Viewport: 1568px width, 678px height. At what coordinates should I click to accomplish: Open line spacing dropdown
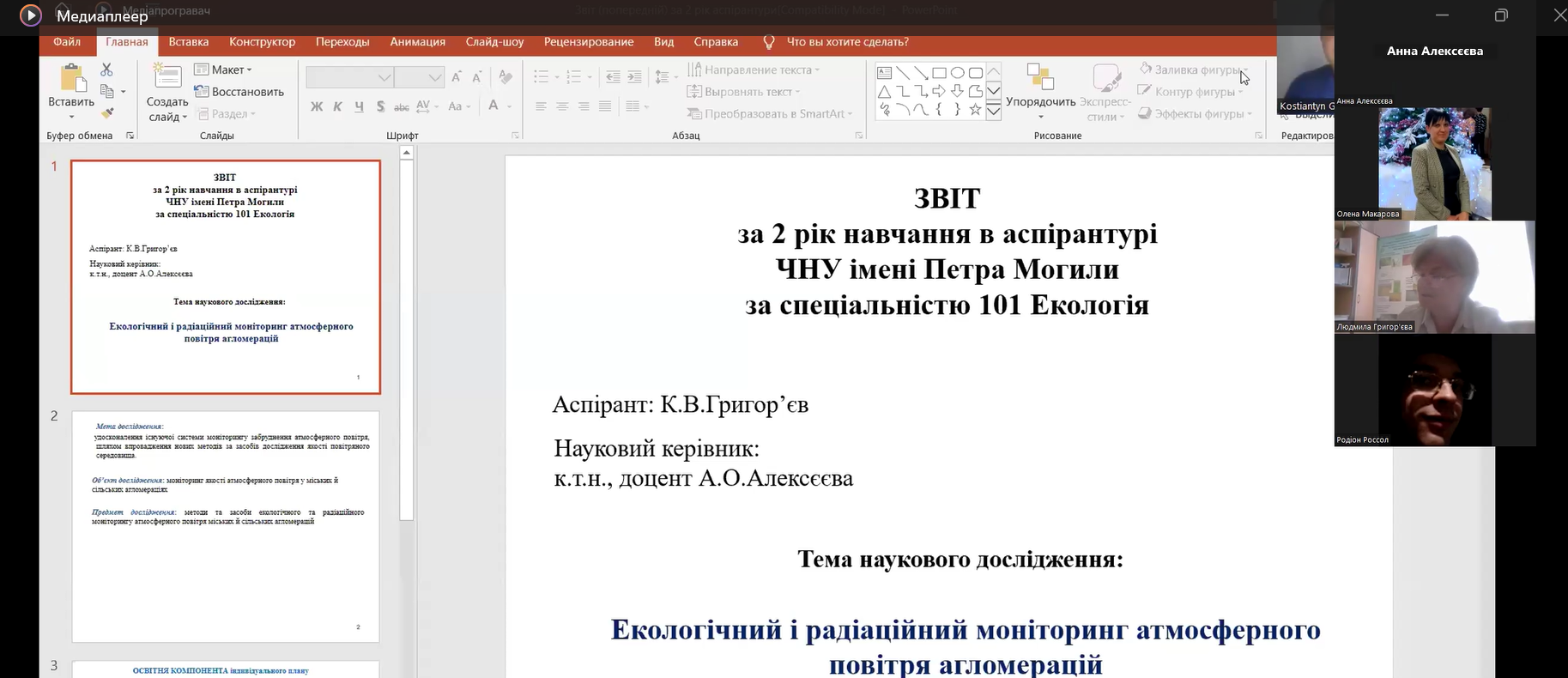point(665,77)
